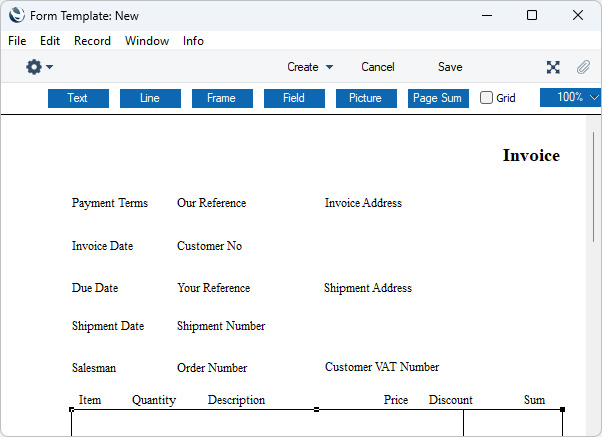Open the Info menu
Image resolution: width=602 pixels, height=437 pixels.
[193, 41]
